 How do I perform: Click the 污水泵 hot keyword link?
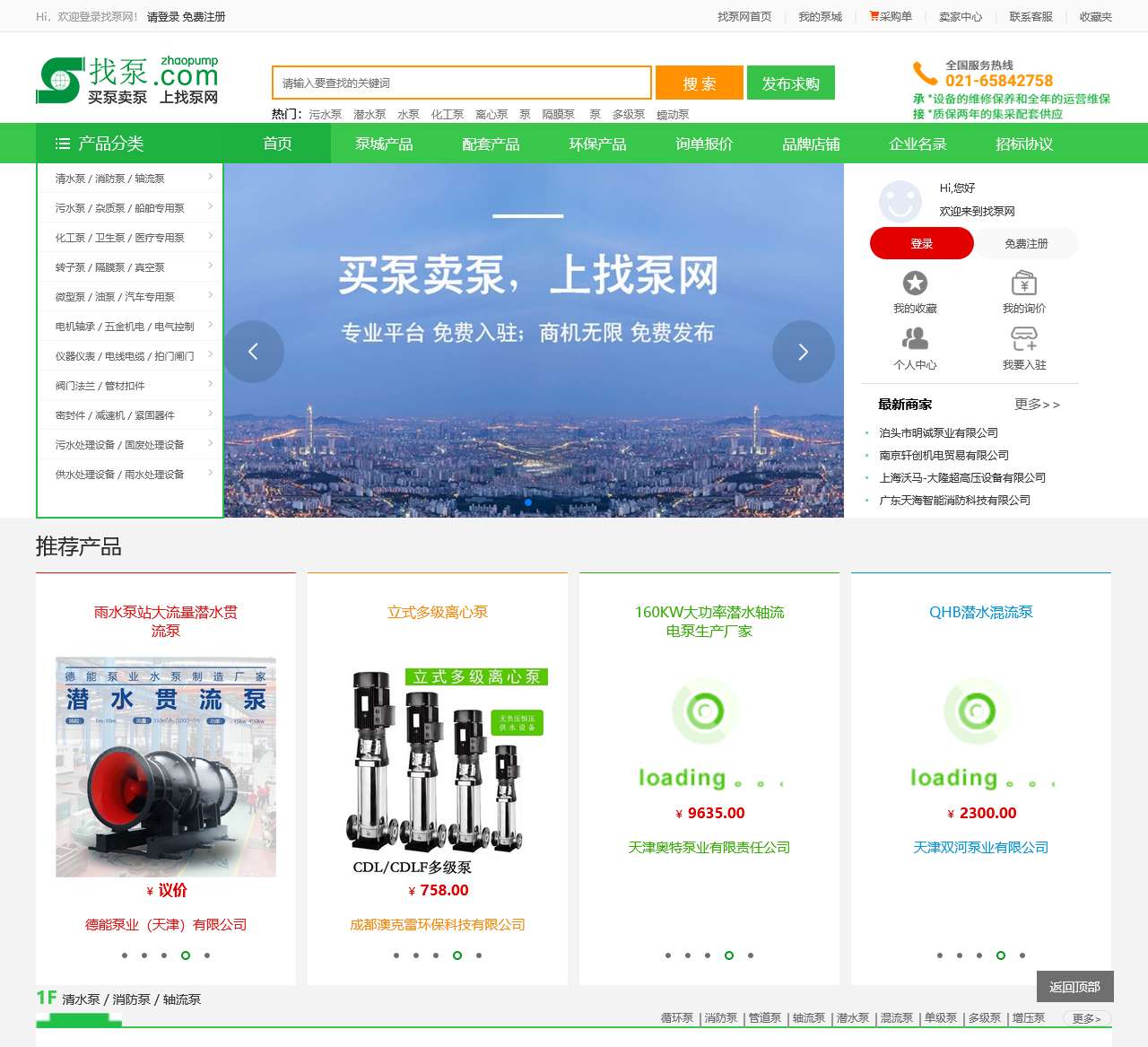pyautogui.click(x=326, y=115)
